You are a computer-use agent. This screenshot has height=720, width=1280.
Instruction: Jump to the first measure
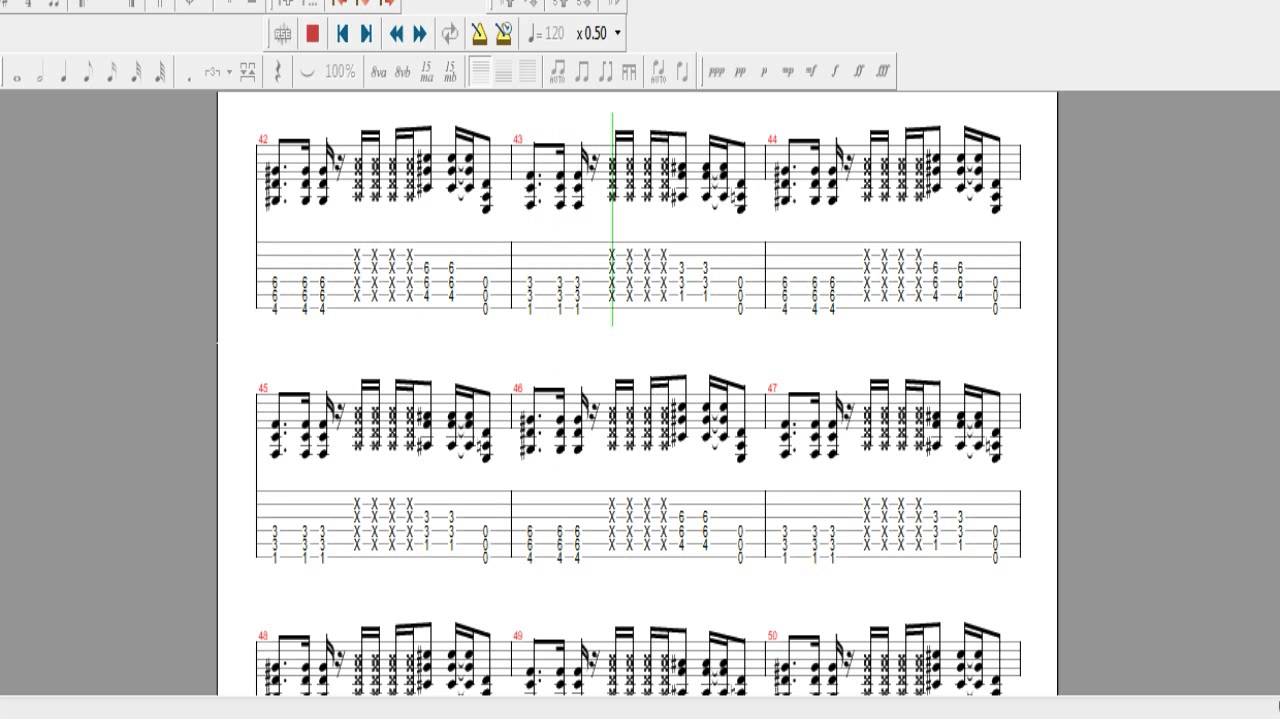click(342, 34)
